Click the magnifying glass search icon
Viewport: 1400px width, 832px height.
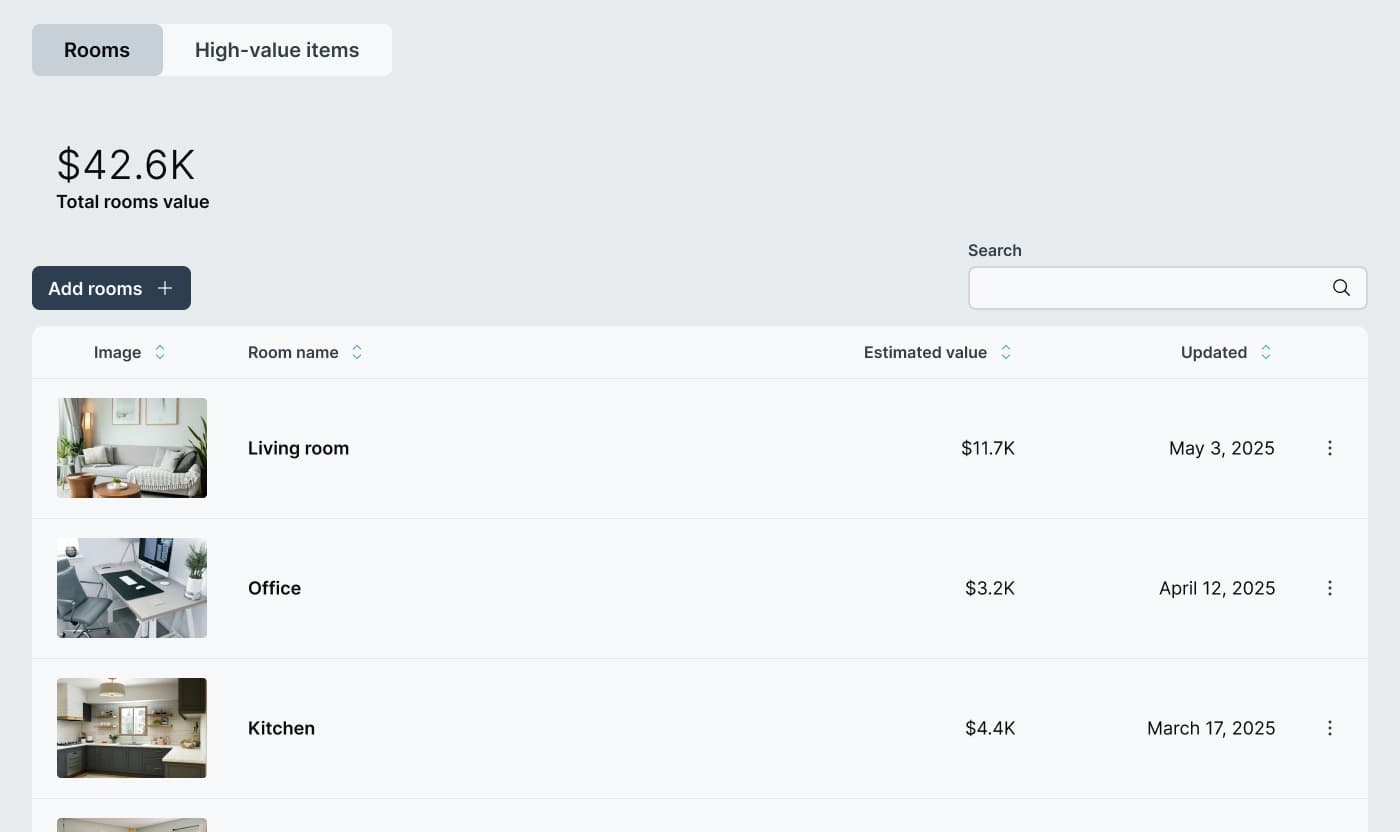click(1341, 288)
